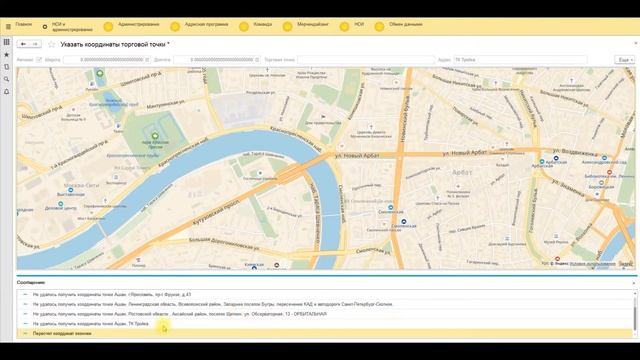This screenshot has width=640, height=360.
Task: Open the sections grid icon in sidebar
Action: point(7,42)
